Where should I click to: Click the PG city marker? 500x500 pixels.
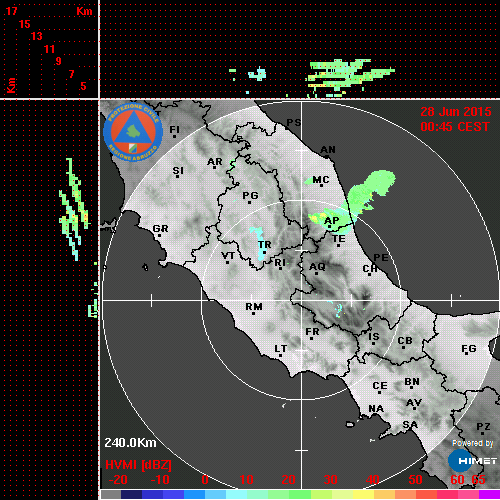pyautogui.click(x=249, y=202)
